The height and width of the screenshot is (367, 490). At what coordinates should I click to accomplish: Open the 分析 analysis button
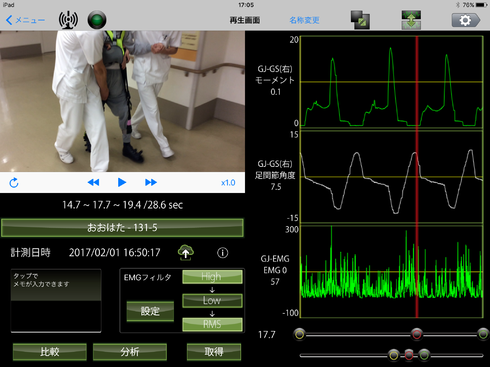[x=130, y=352]
